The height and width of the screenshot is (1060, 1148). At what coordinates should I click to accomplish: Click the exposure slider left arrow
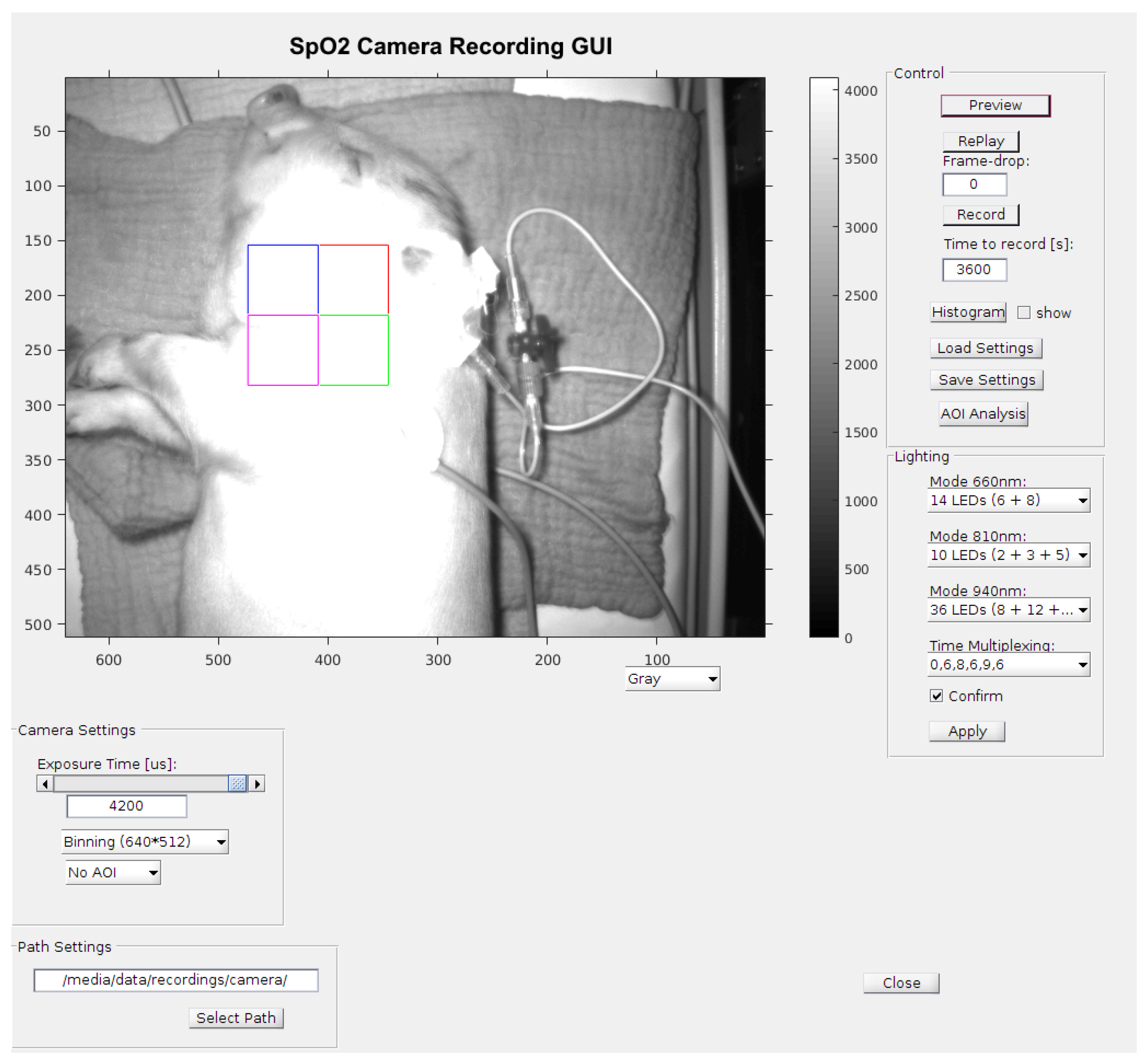click(45, 783)
